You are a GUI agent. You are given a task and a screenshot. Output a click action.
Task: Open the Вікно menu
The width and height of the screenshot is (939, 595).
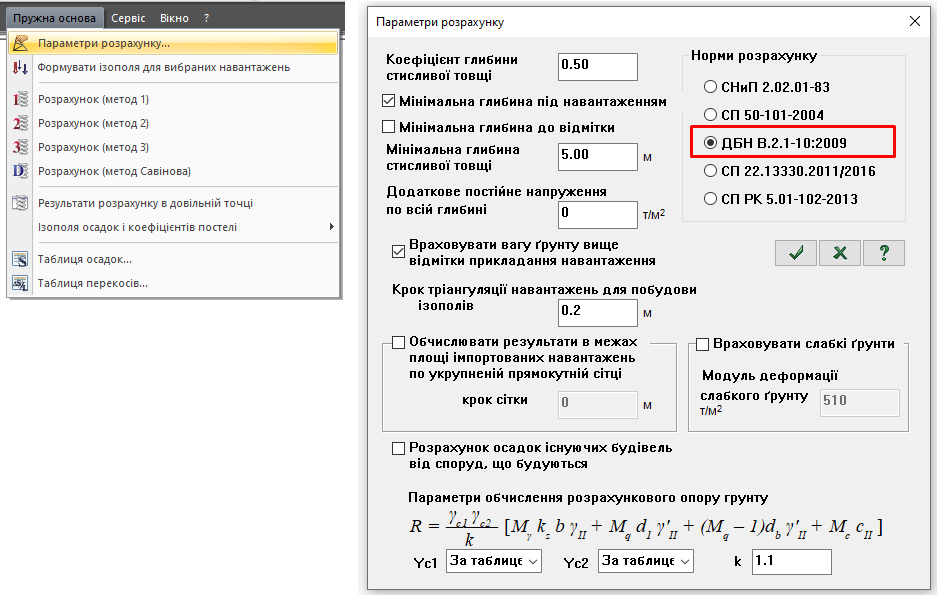click(174, 18)
